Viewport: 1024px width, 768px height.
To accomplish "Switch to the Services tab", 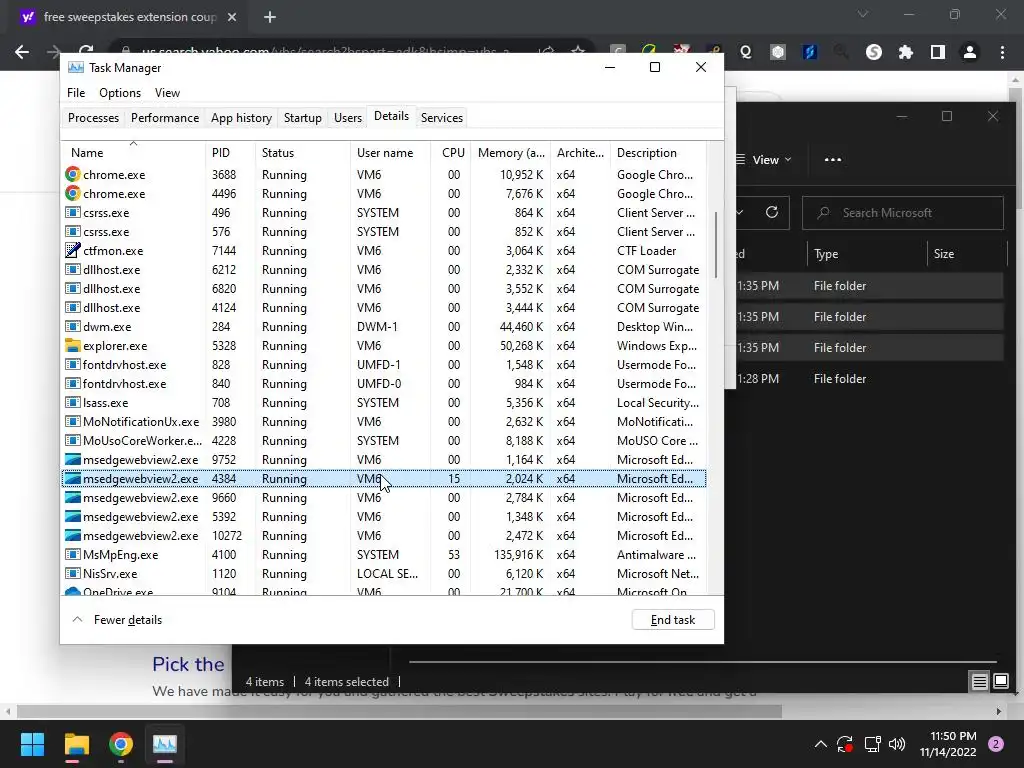I will (441, 118).
